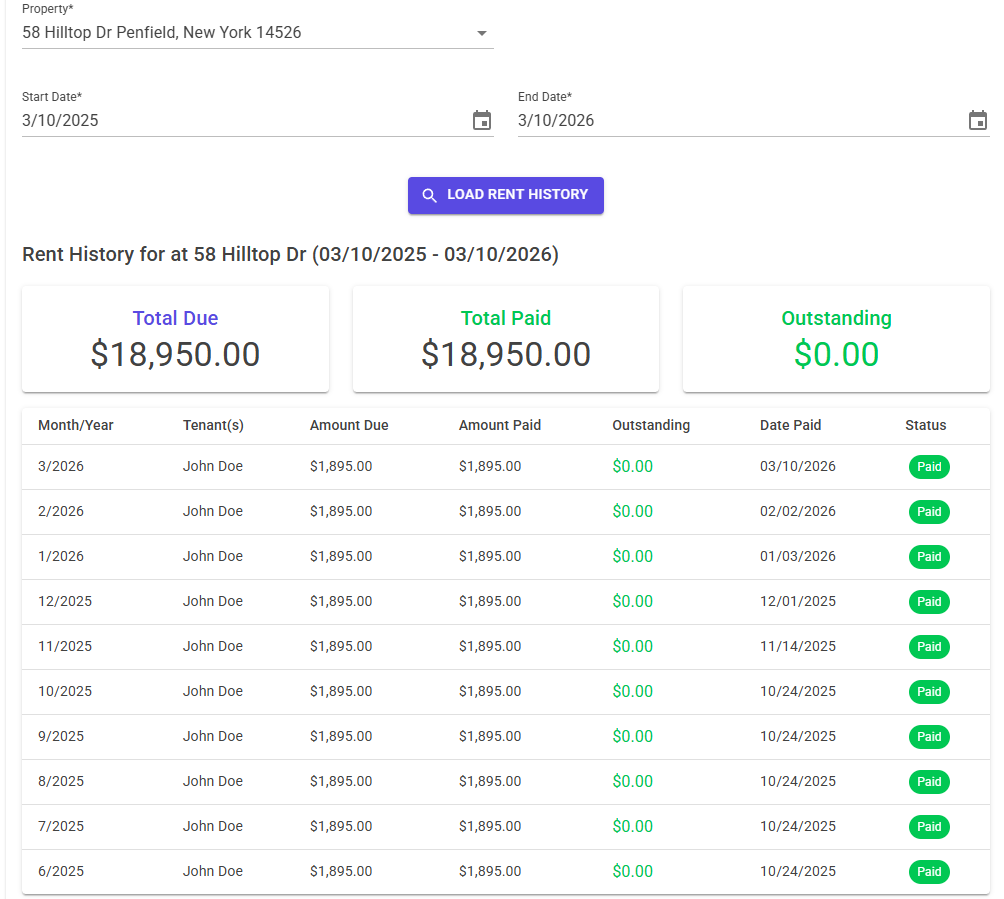Open the End Date calendar picker icon
This screenshot has height=899, width=1004.
pos(978,119)
